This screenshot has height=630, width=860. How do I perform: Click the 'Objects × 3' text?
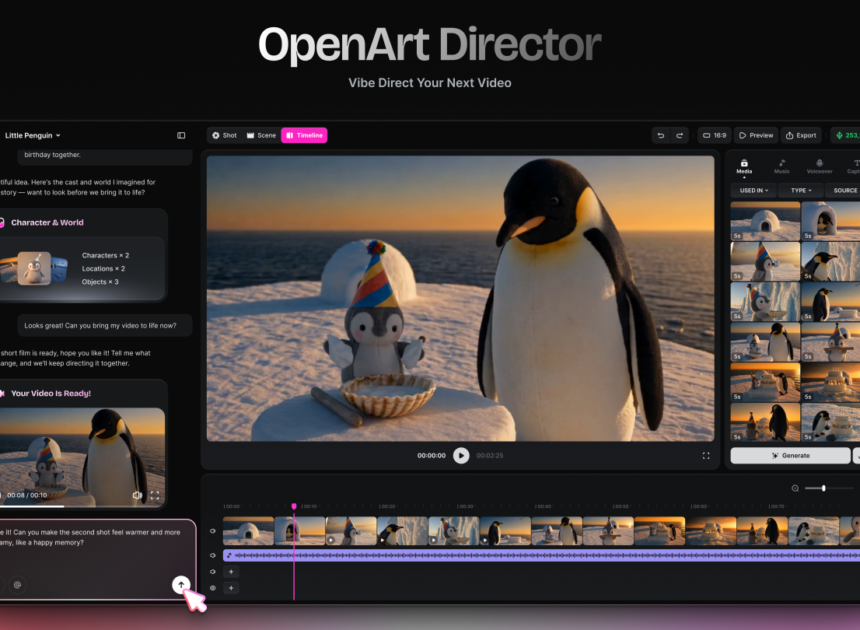[x=100, y=282]
